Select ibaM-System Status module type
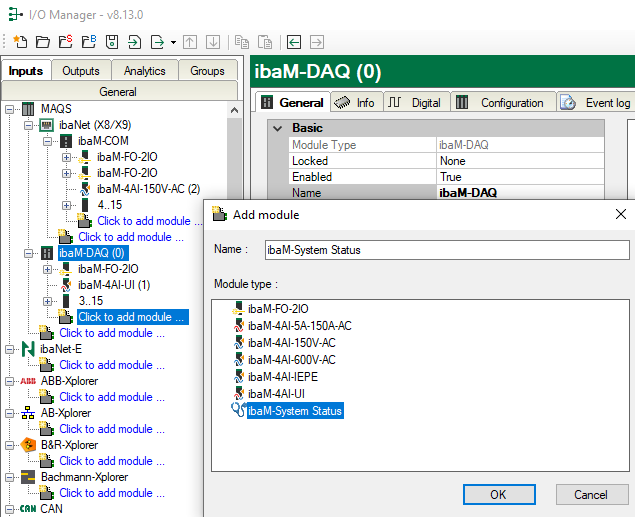Image resolution: width=635 pixels, height=517 pixels. click(x=295, y=411)
